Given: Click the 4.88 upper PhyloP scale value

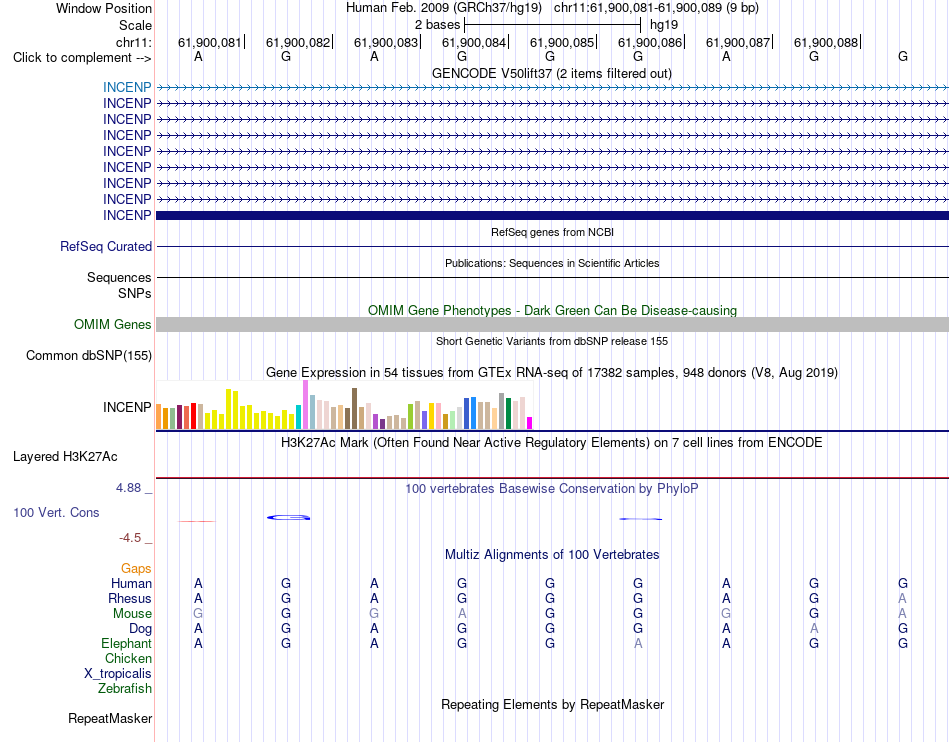Looking at the screenshot, I should pyautogui.click(x=128, y=488).
